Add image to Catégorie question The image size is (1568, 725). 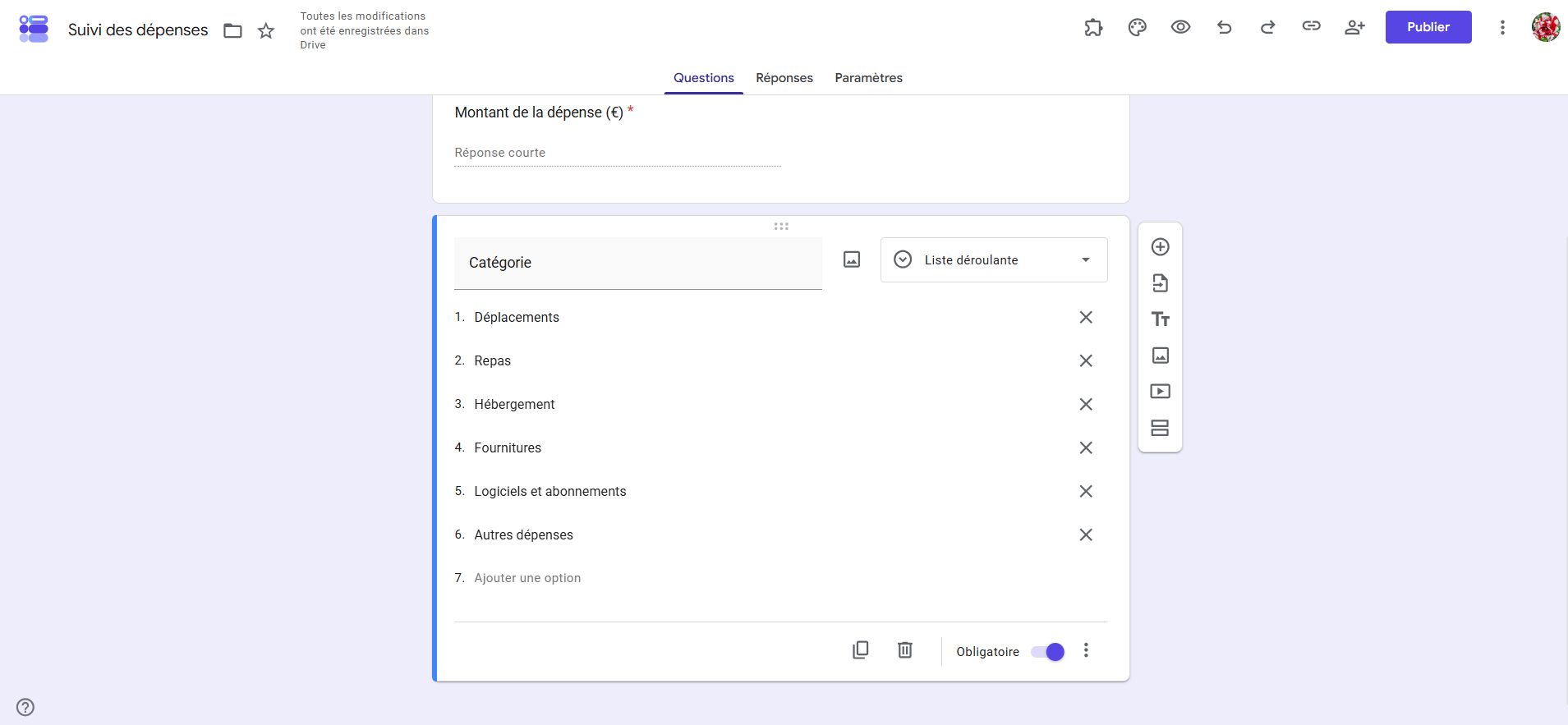852,259
